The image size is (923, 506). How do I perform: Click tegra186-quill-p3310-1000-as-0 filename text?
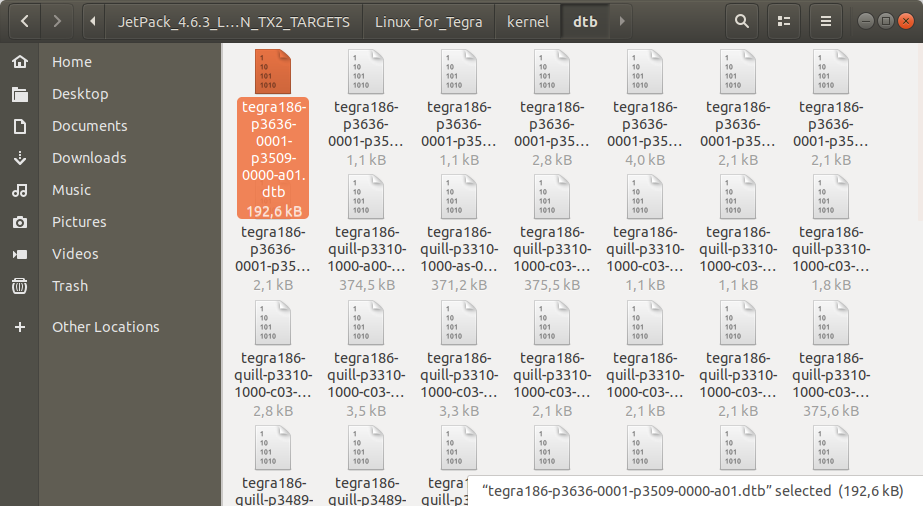pyautogui.click(x=459, y=249)
